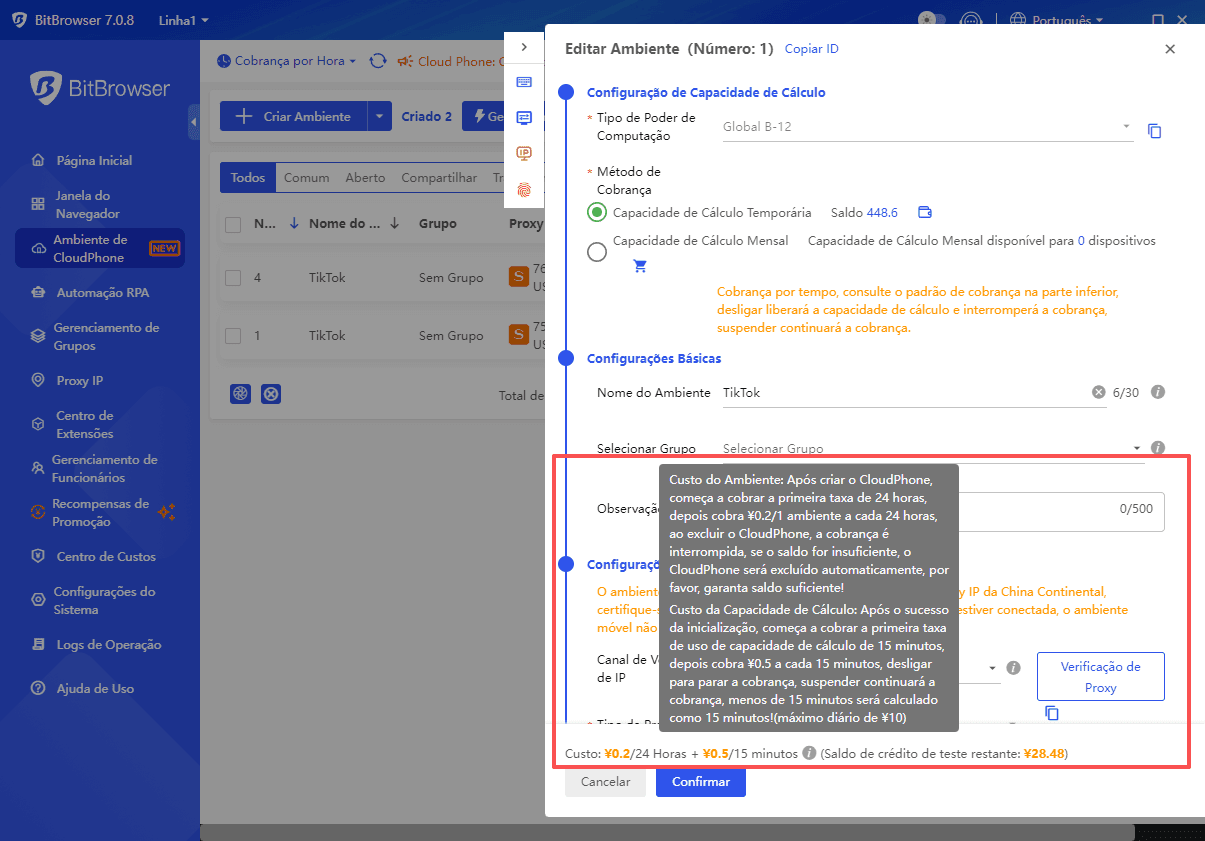The image size is (1205, 841).
Task: Collapse the side icon strip with chevron
Action: click(524, 47)
